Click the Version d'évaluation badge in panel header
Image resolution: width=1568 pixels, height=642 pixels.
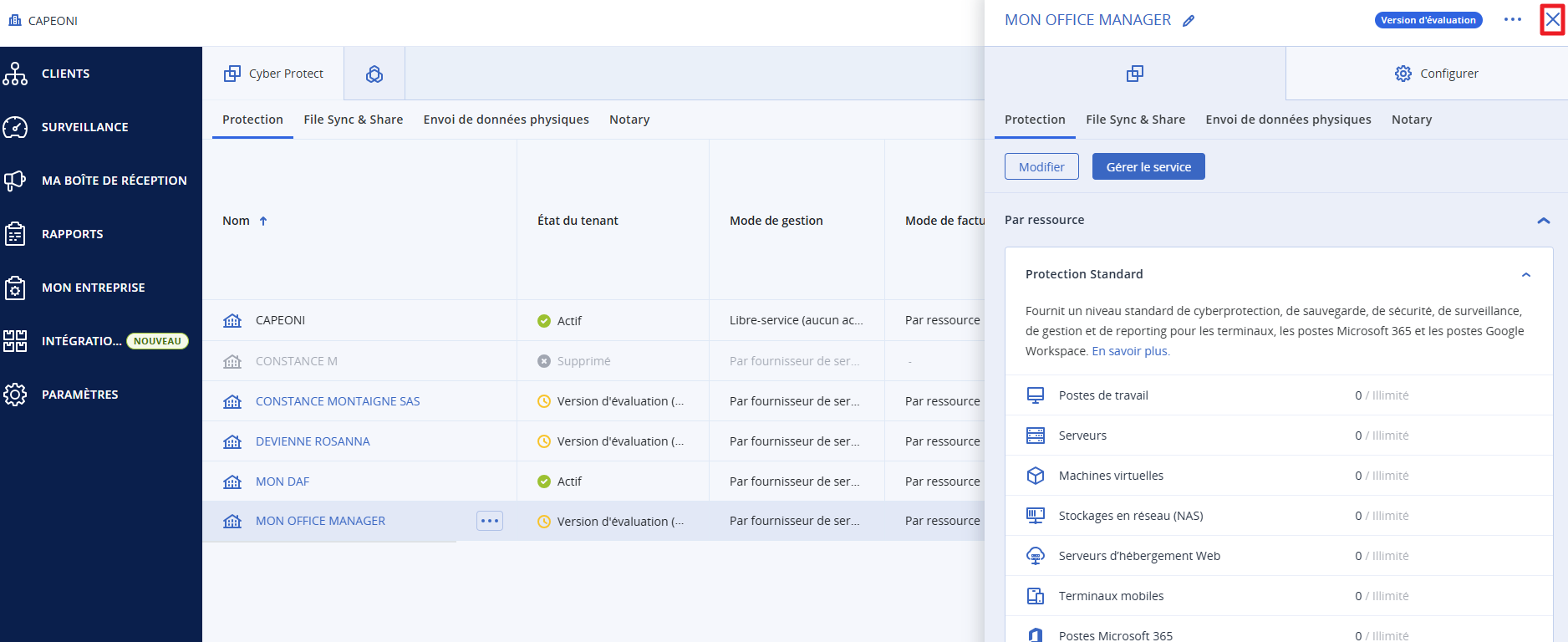coord(1428,20)
